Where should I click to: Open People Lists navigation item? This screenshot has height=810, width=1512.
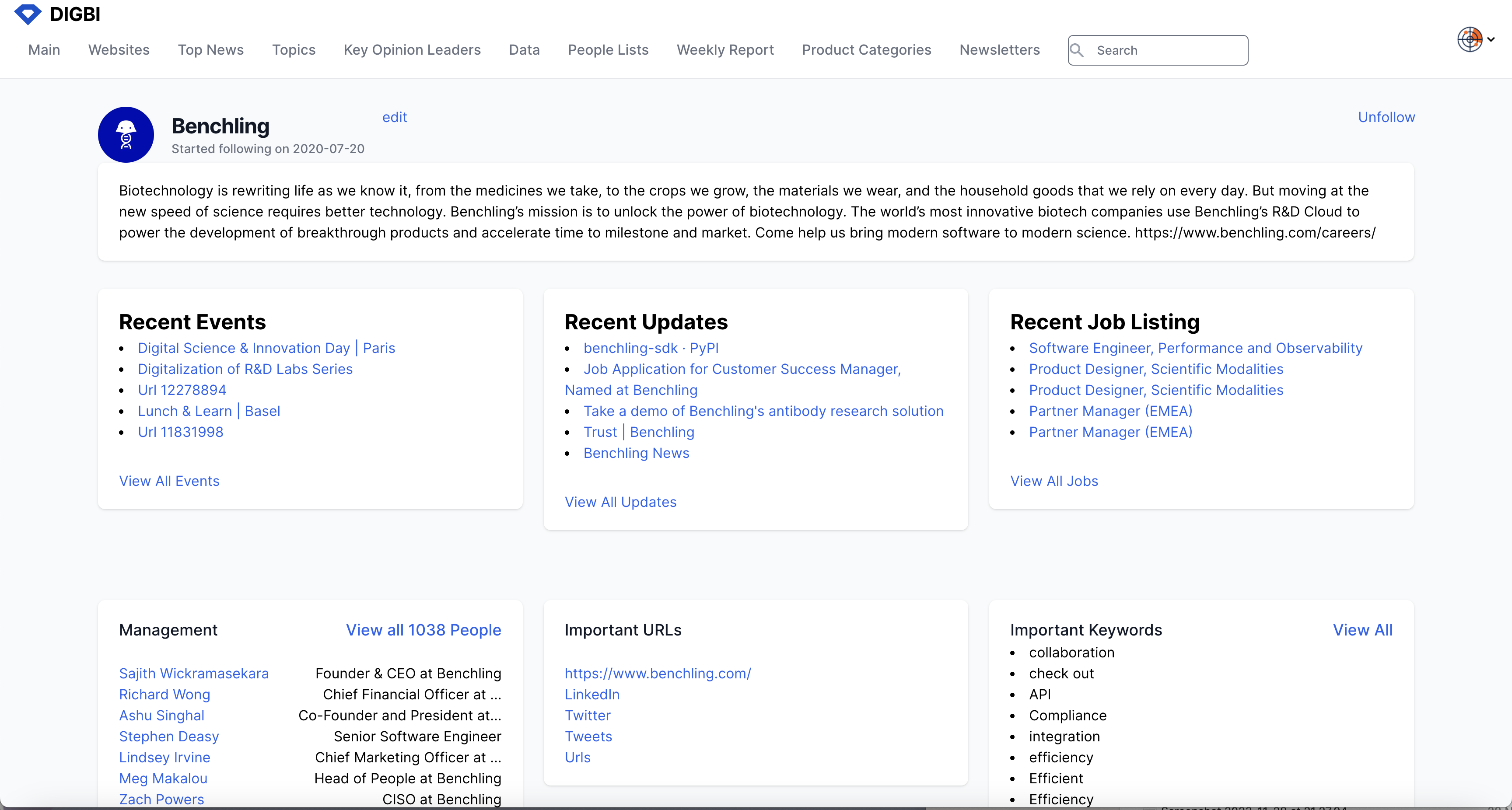pos(608,50)
